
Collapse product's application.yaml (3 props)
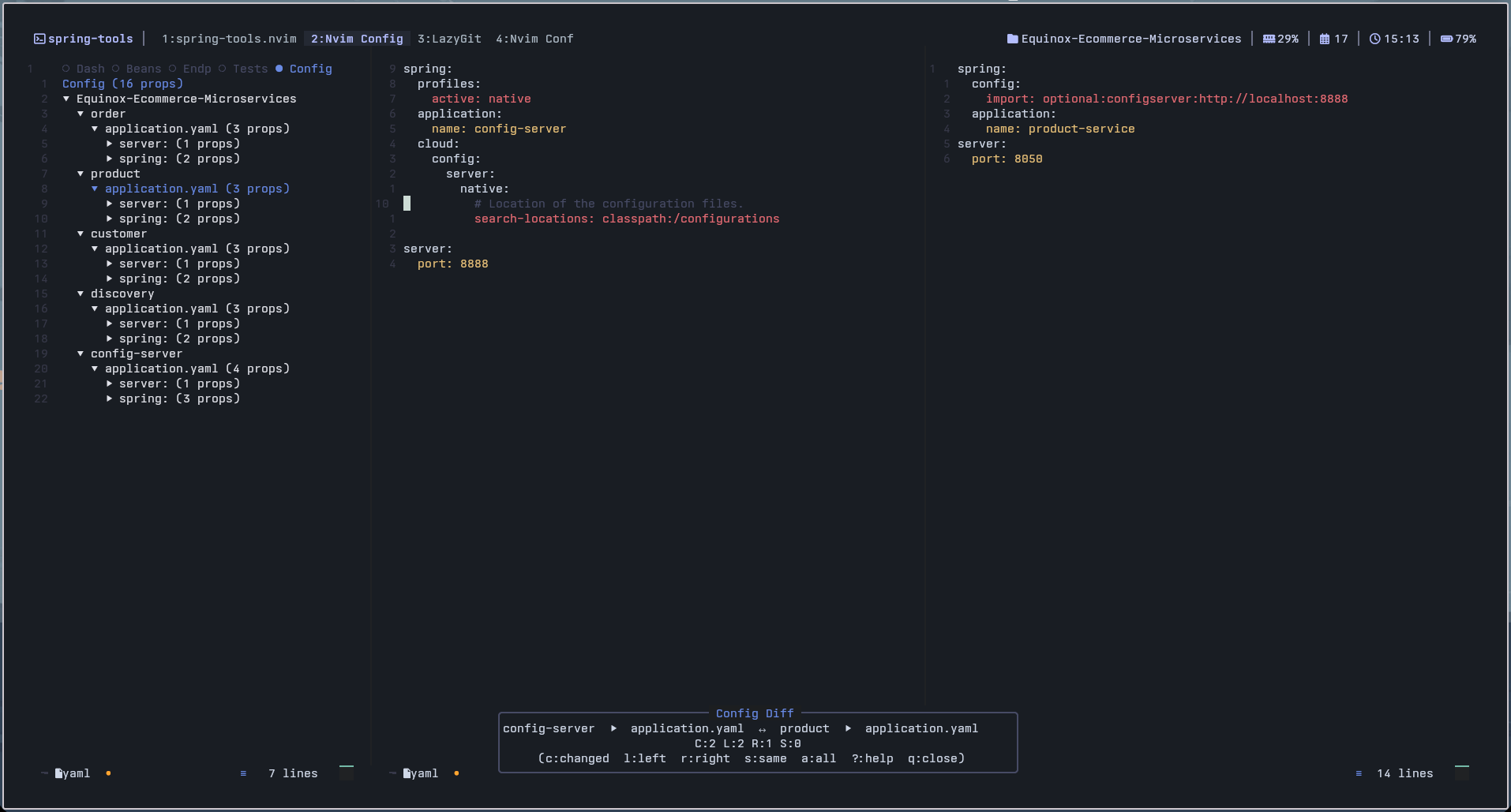[95, 189]
